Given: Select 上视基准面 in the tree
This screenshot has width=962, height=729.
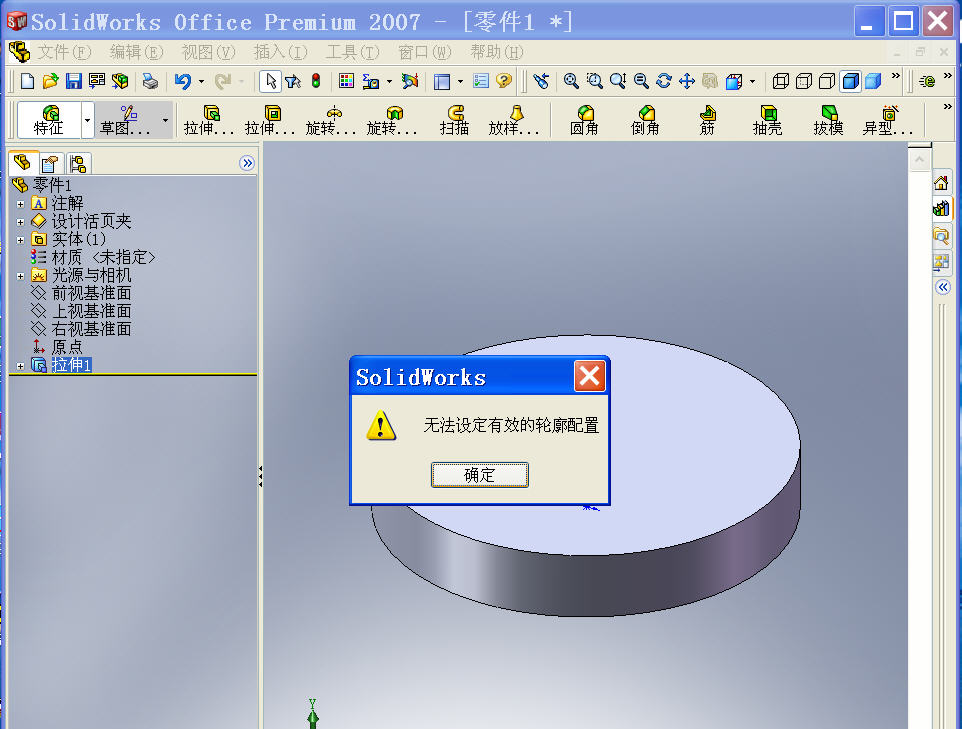Looking at the screenshot, I should 91,311.
